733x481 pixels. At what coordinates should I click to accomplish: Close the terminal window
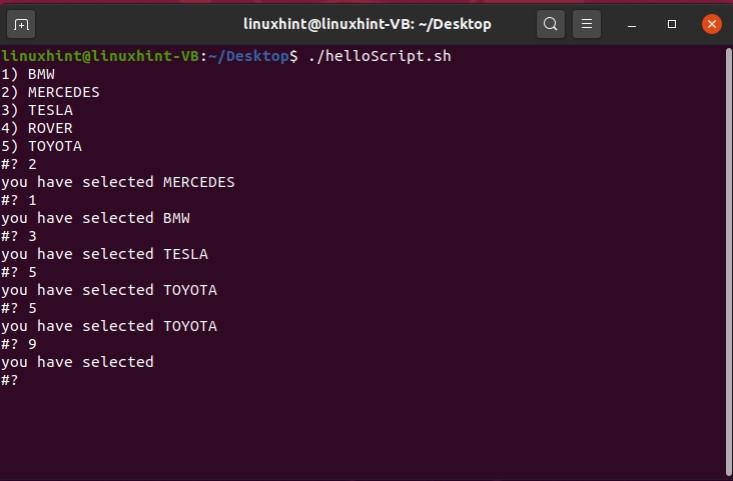pos(711,23)
